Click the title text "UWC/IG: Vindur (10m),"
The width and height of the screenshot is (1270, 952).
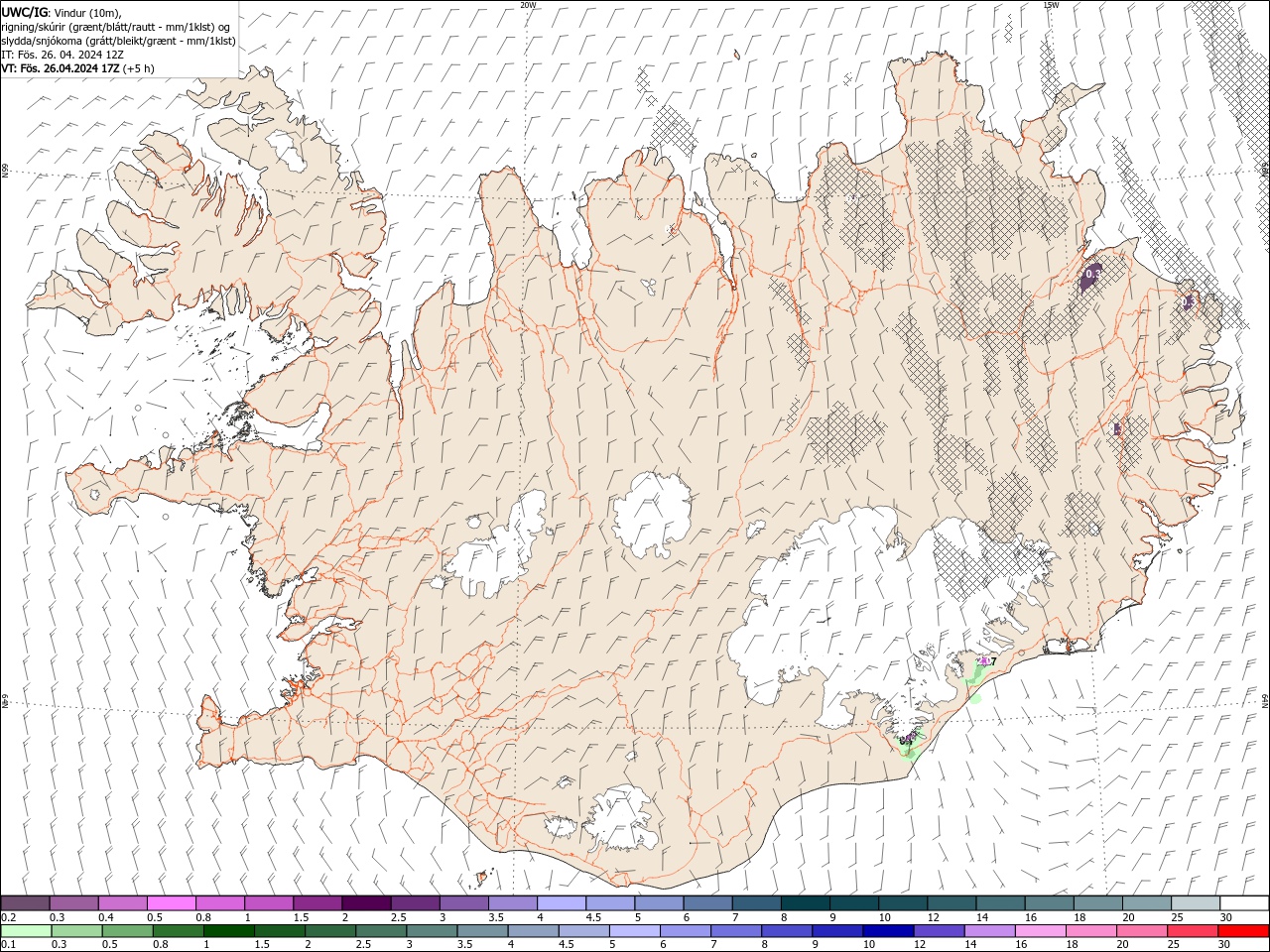coord(61,12)
